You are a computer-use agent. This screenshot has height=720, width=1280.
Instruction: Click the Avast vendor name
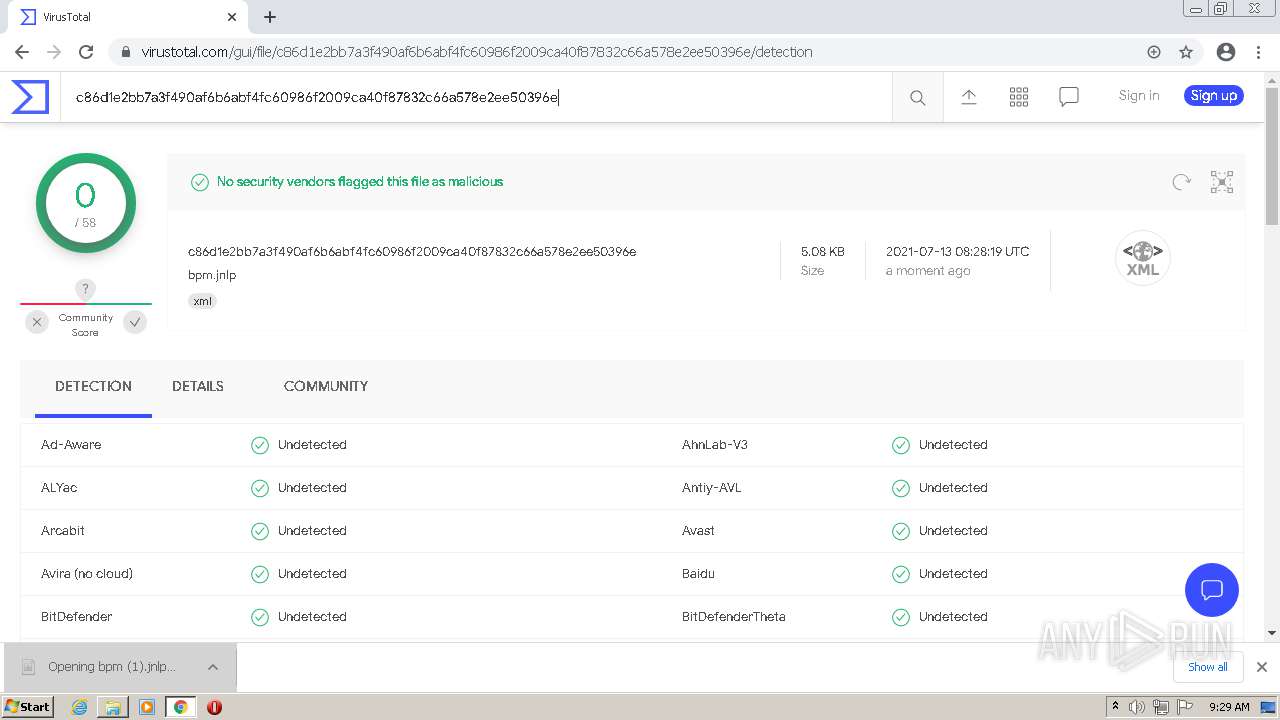698,531
